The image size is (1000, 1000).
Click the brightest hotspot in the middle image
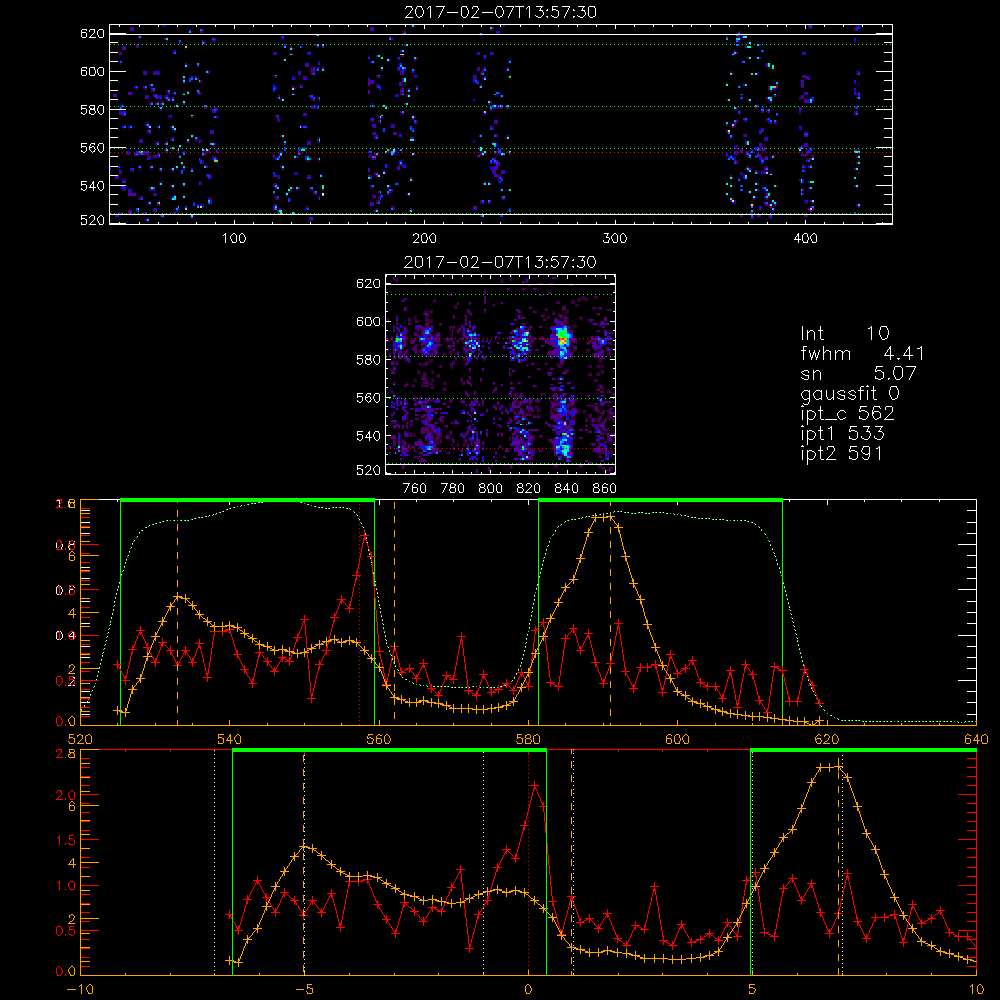tap(562, 337)
